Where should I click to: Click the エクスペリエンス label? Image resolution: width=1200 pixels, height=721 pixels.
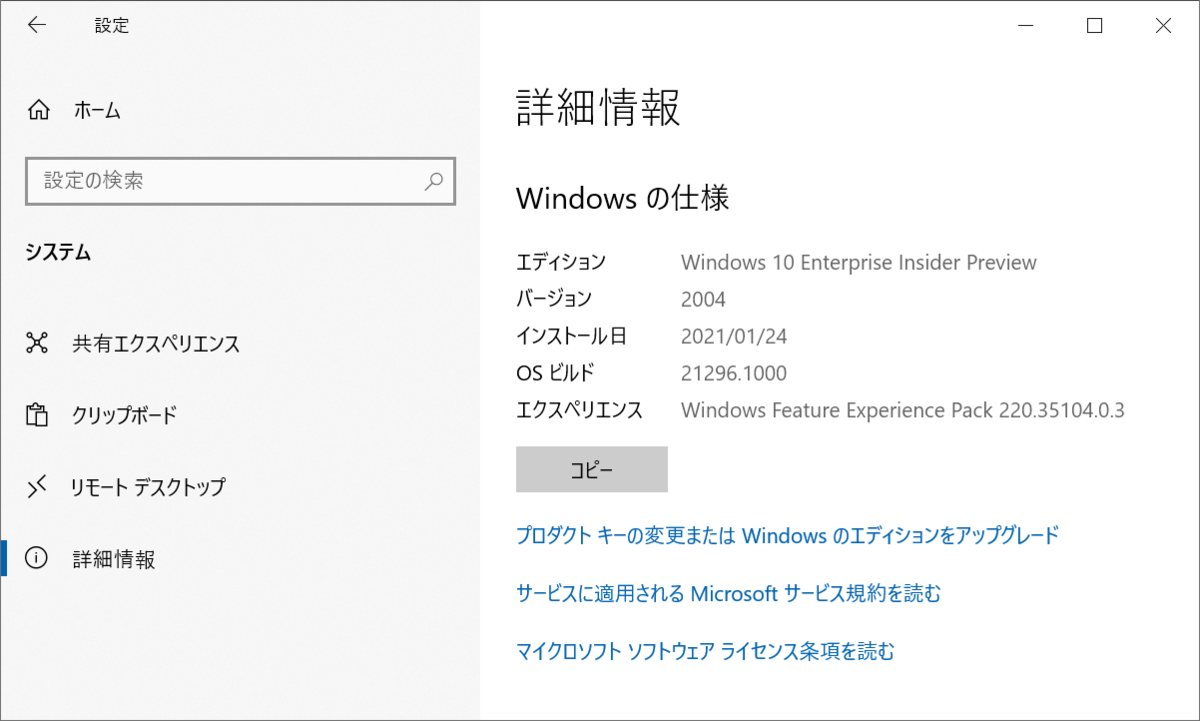[x=579, y=410]
